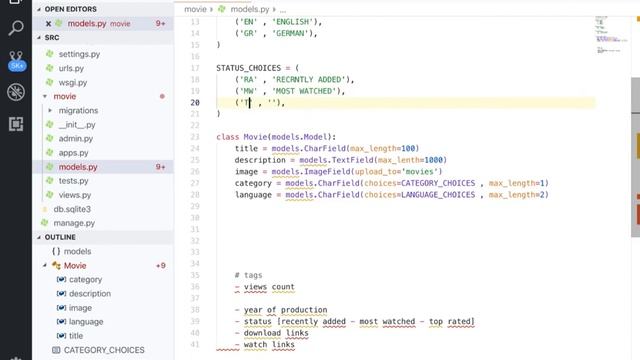Click 'download links' note line
The height and width of the screenshot is (360, 640).
pyautogui.click(x=271, y=333)
